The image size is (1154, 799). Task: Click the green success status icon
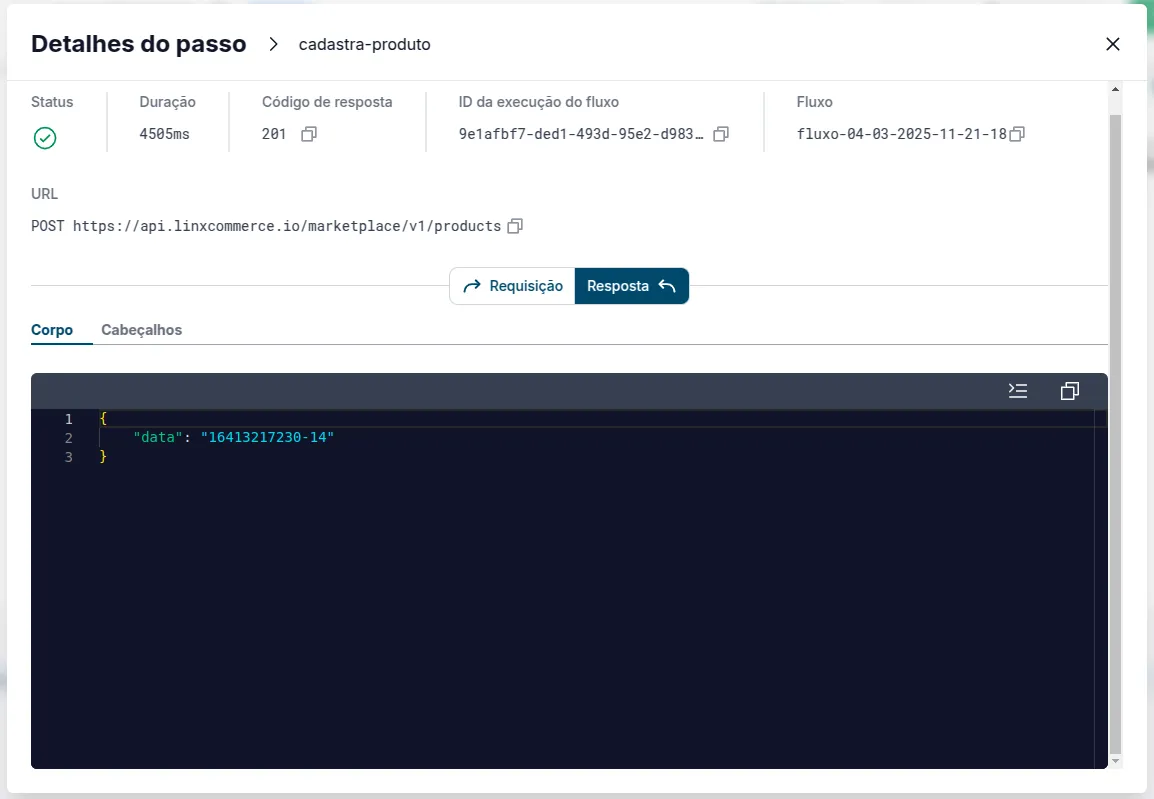[45, 138]
